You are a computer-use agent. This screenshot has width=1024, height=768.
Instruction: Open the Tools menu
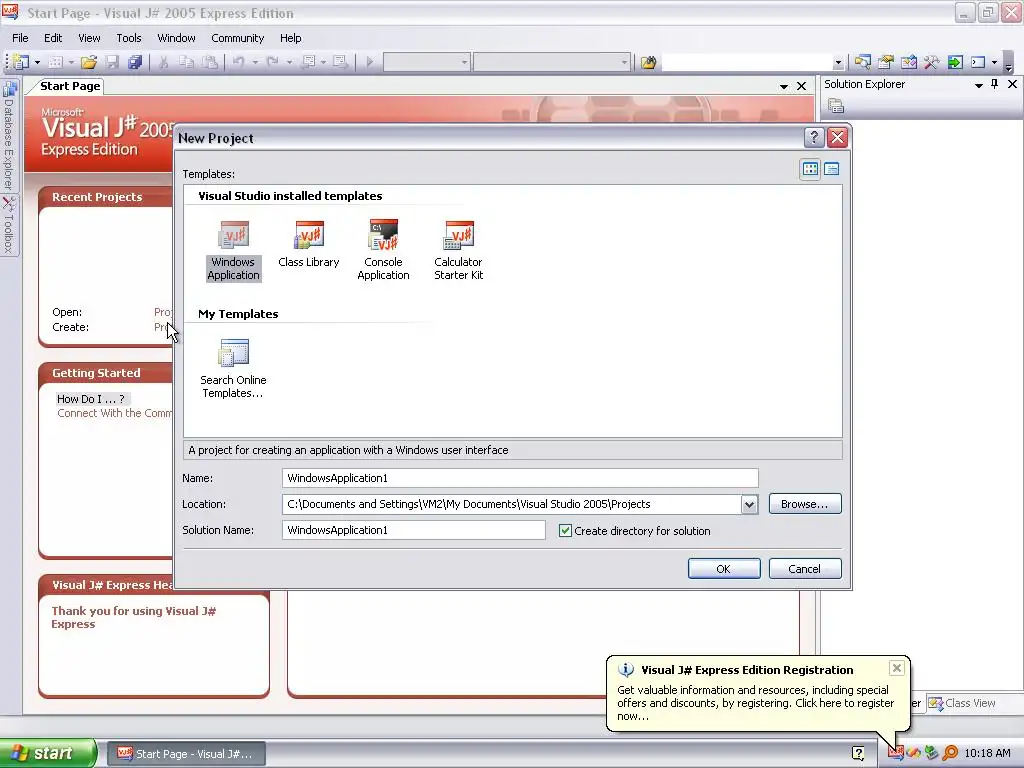(x=129, y=38)
